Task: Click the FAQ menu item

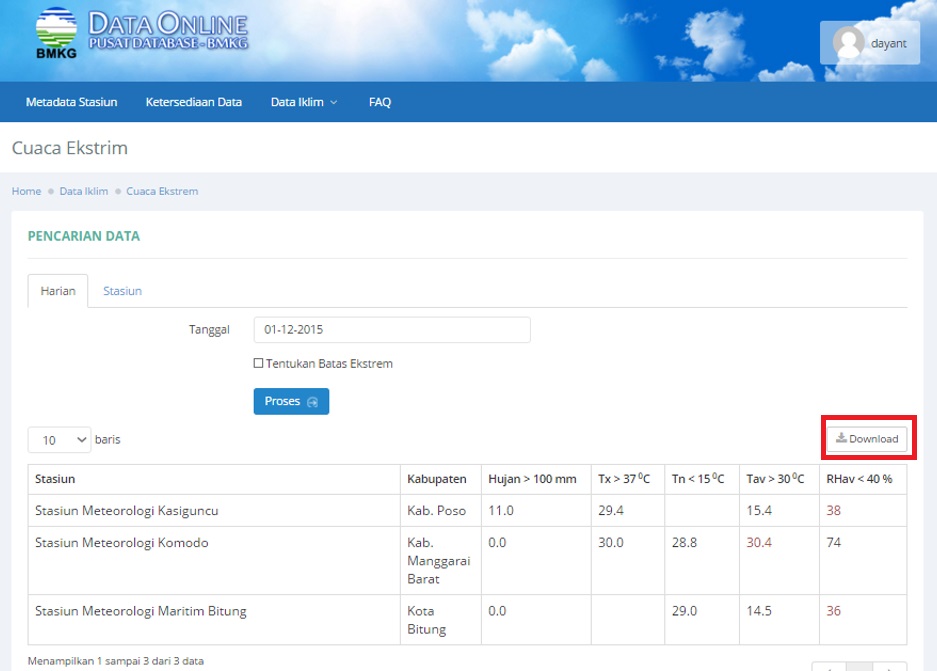Action: 380,102
